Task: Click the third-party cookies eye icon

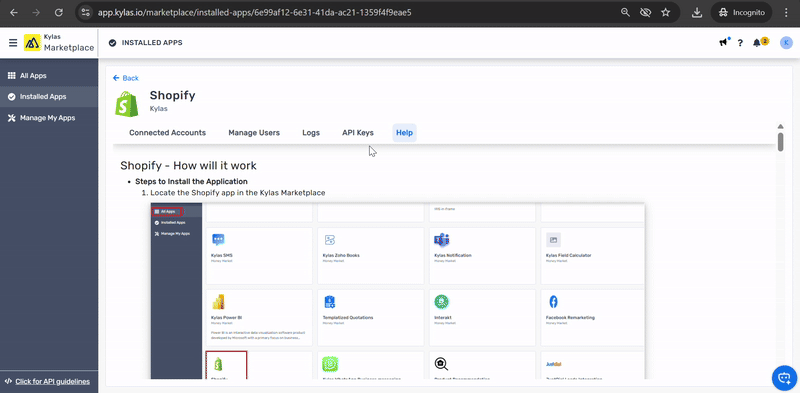Action: coord(645,13)
